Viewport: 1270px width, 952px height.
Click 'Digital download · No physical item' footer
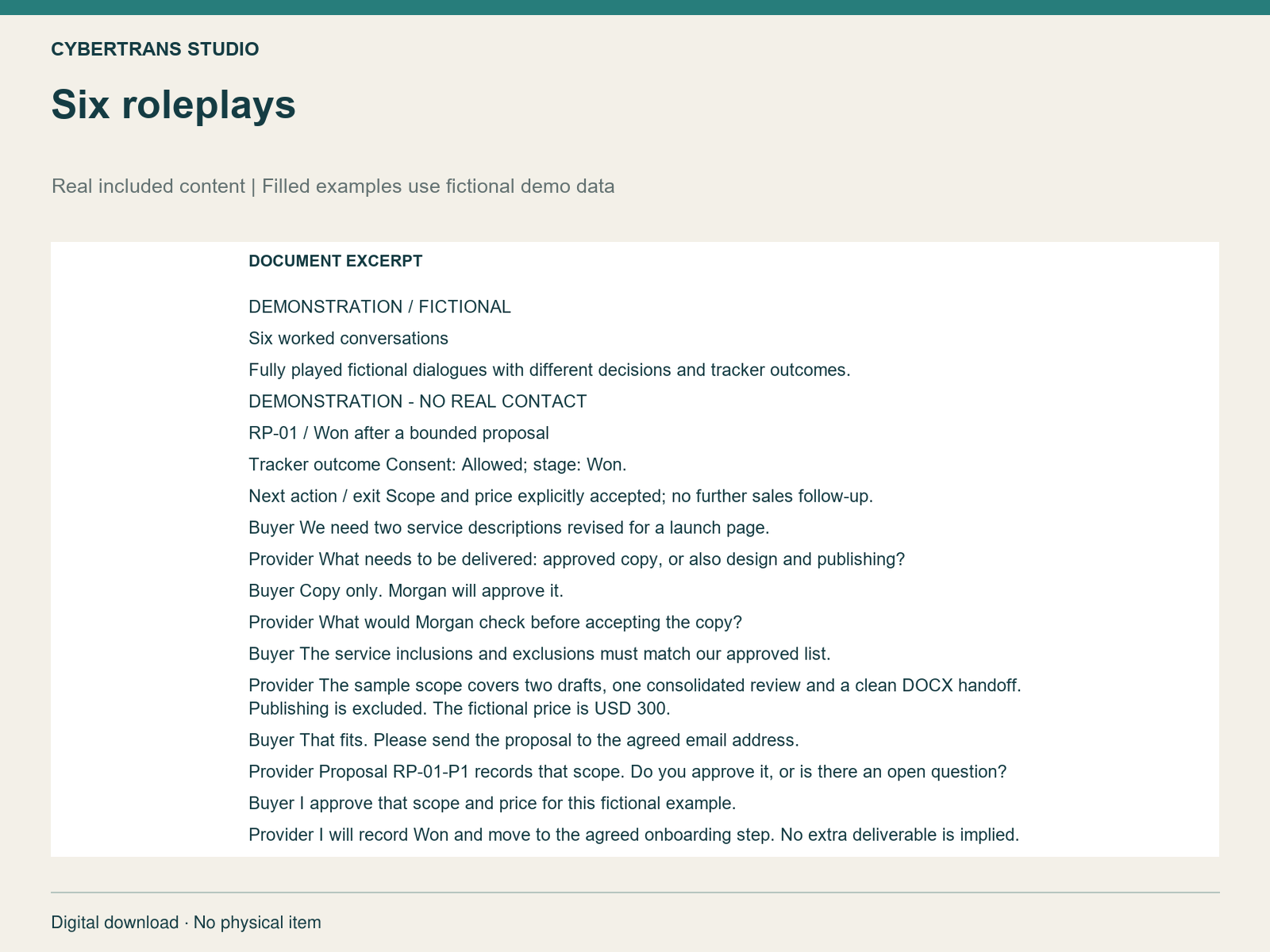point(187,923)
